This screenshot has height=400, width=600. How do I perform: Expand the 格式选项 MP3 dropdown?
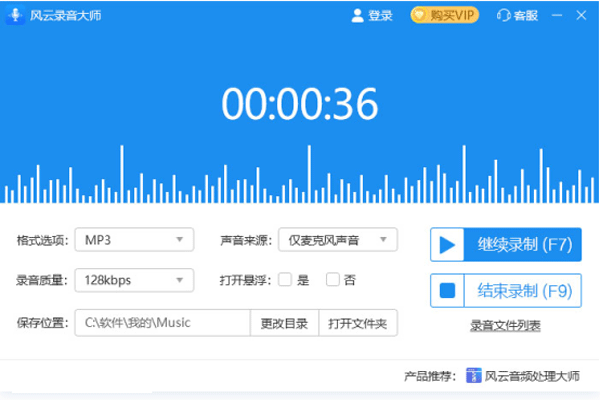pos(134,240)
